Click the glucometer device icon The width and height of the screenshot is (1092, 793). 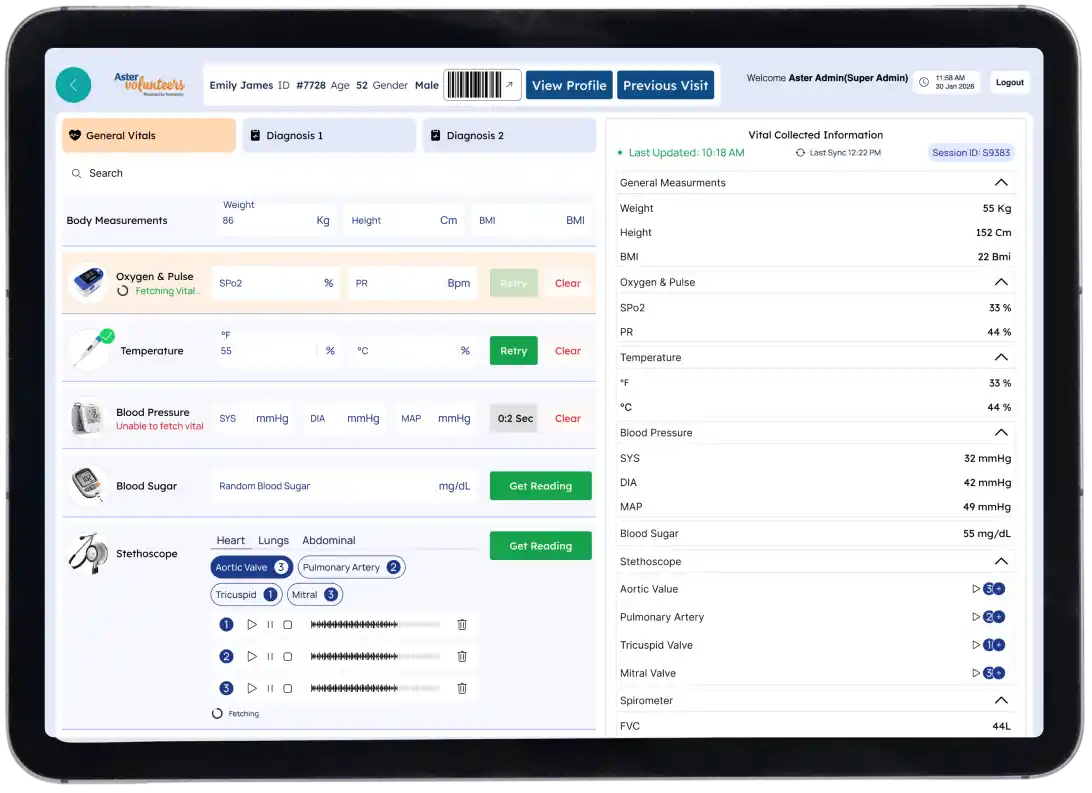(x=88, y=484)
